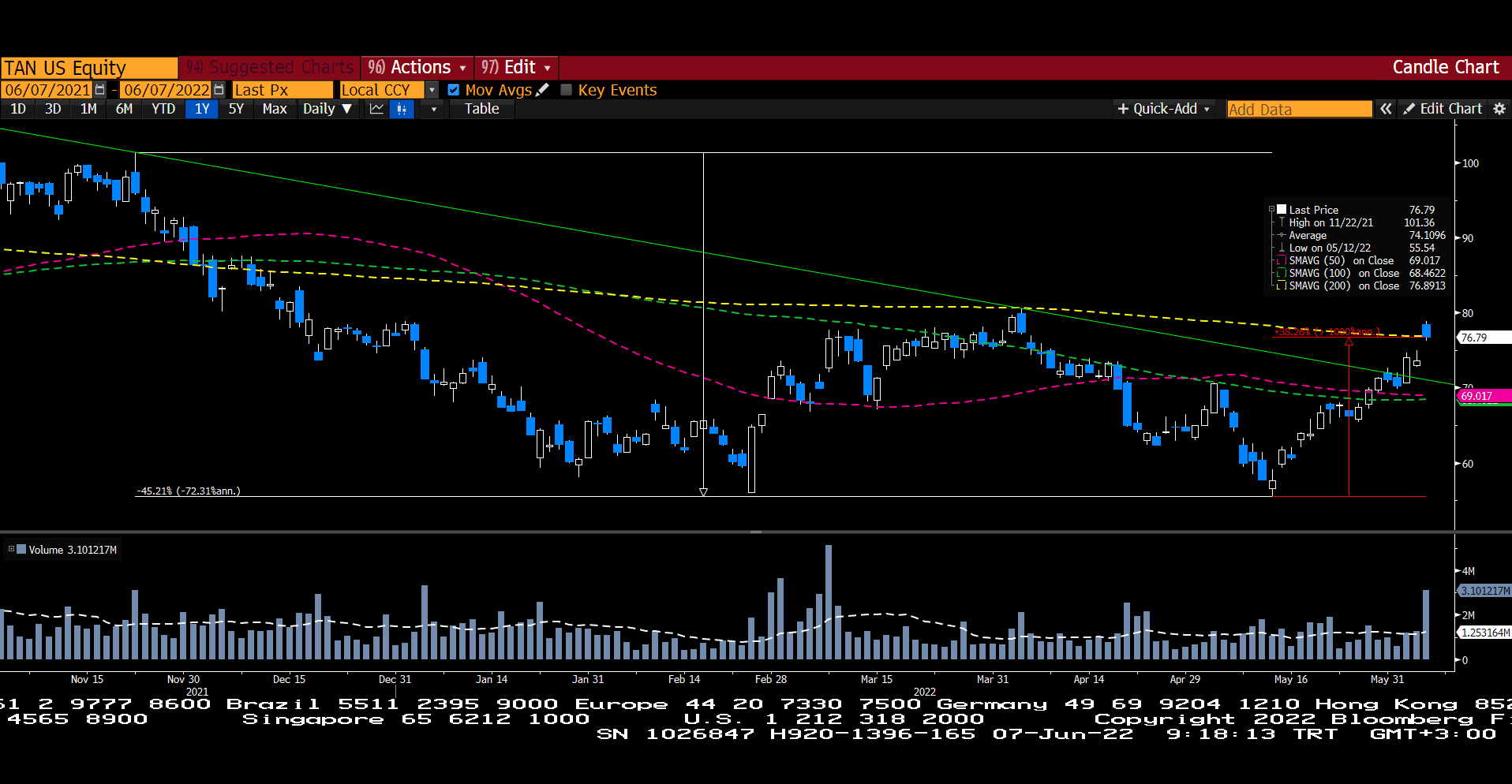Click the SMAVG (200) value 76.8913
The image size is (1512, 784).
[x=1427, y=286]
